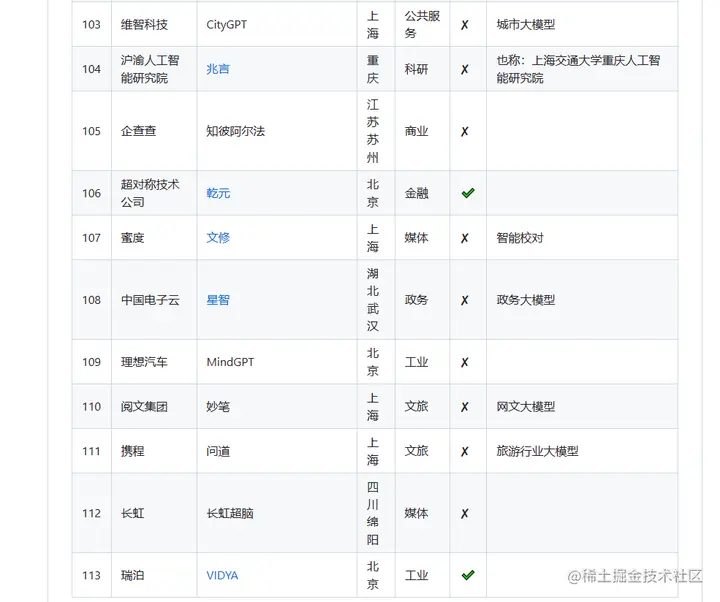Click the company name 蜜度
This screenshot has width=720, height=602.
(x=132, y=238)
